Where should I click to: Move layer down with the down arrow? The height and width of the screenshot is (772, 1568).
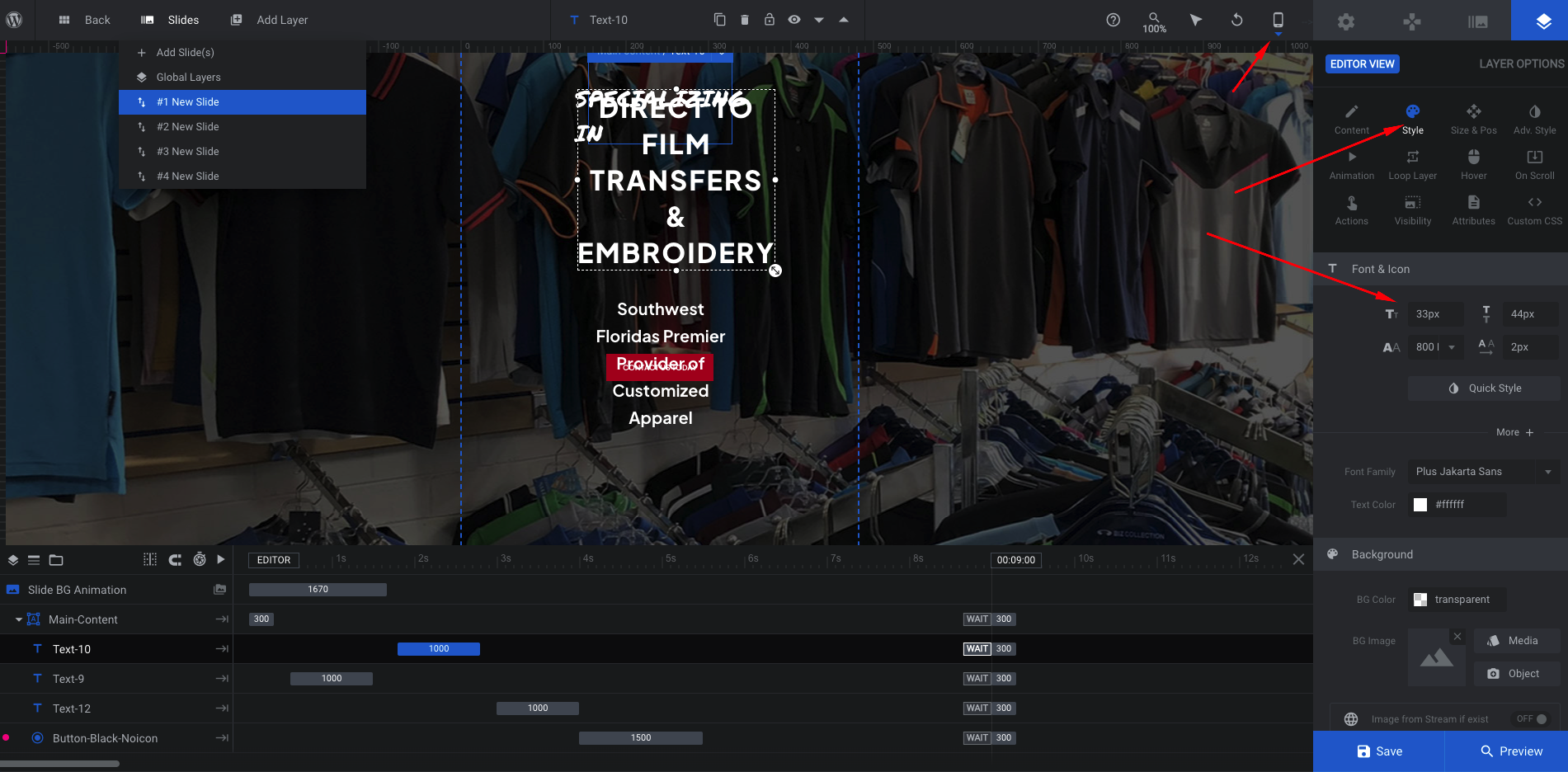pyautogui.click(x=819, y=20)
